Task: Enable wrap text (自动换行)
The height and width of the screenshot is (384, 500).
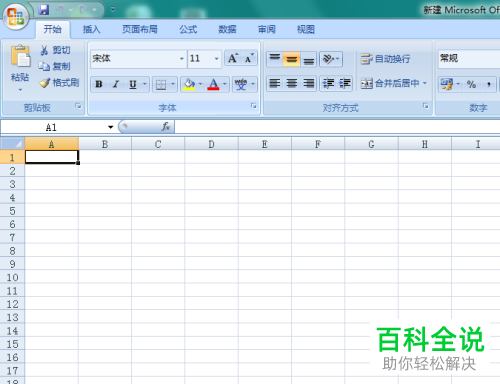Action: 385,59
